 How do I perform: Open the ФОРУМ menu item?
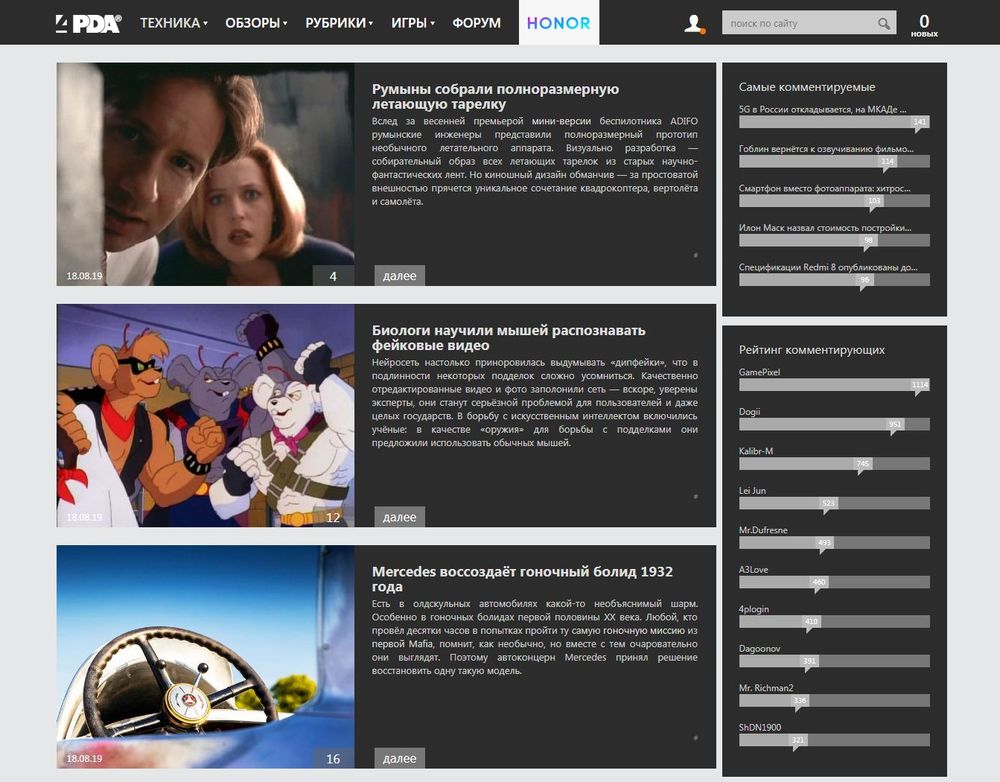[x=476, y=23]
